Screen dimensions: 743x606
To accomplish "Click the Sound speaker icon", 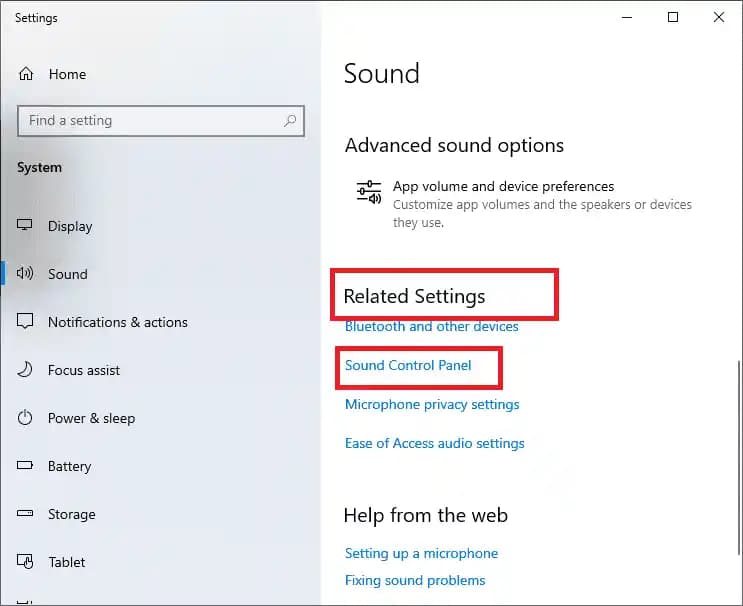I will point(26,274).
